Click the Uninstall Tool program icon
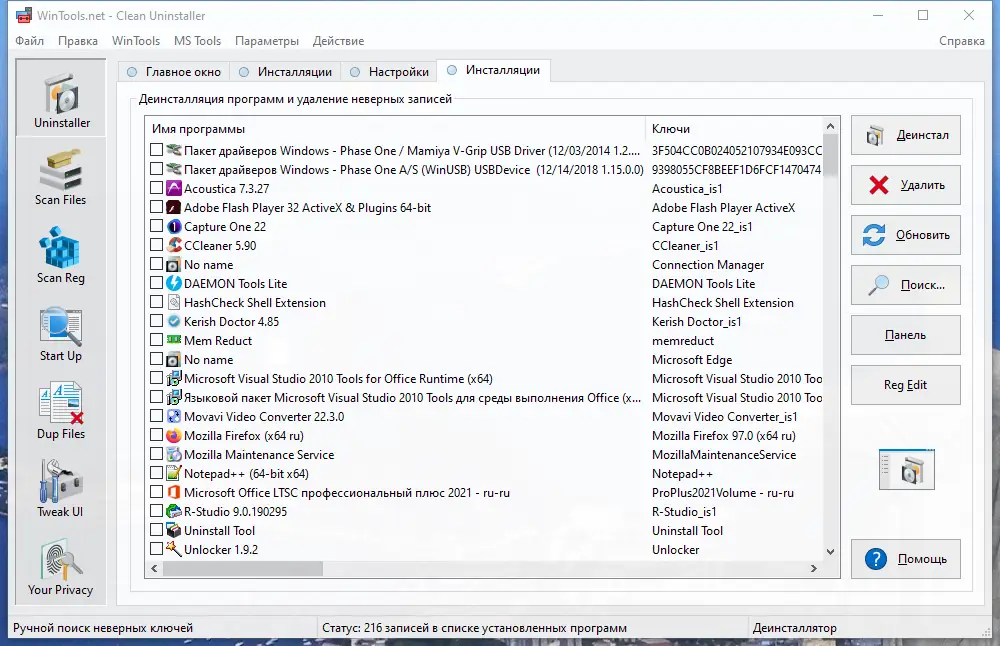 point(174,530)
